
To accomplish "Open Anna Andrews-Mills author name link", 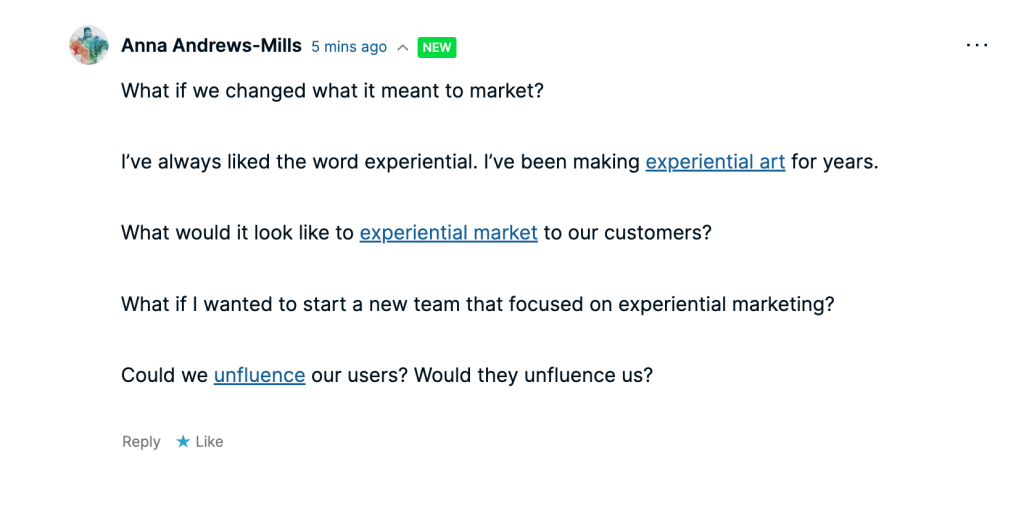I will tap(211, 46).
